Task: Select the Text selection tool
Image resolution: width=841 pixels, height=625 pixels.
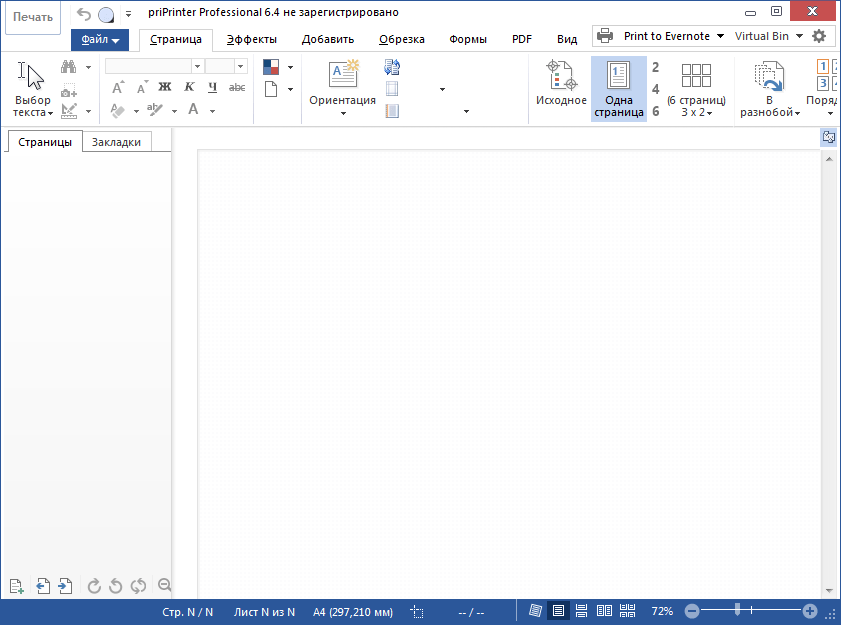Action: pos(33,88)
